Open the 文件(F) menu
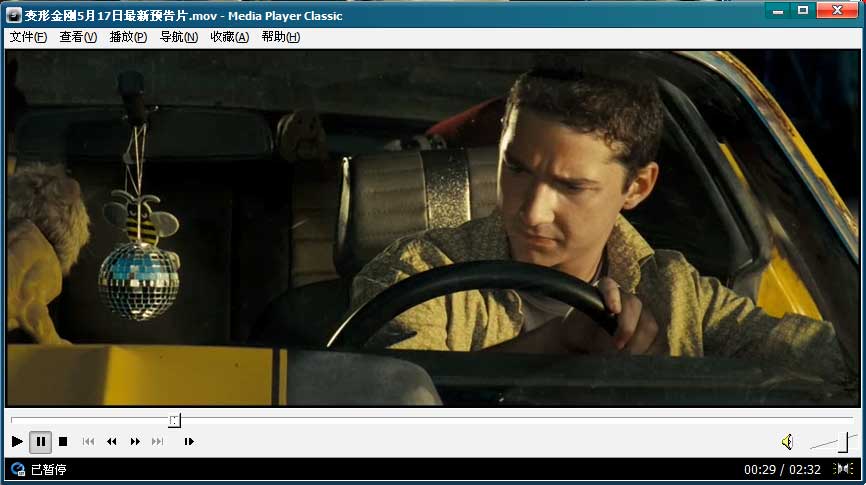The height and width of the screenshot is (485, 866). coord(28,37)
